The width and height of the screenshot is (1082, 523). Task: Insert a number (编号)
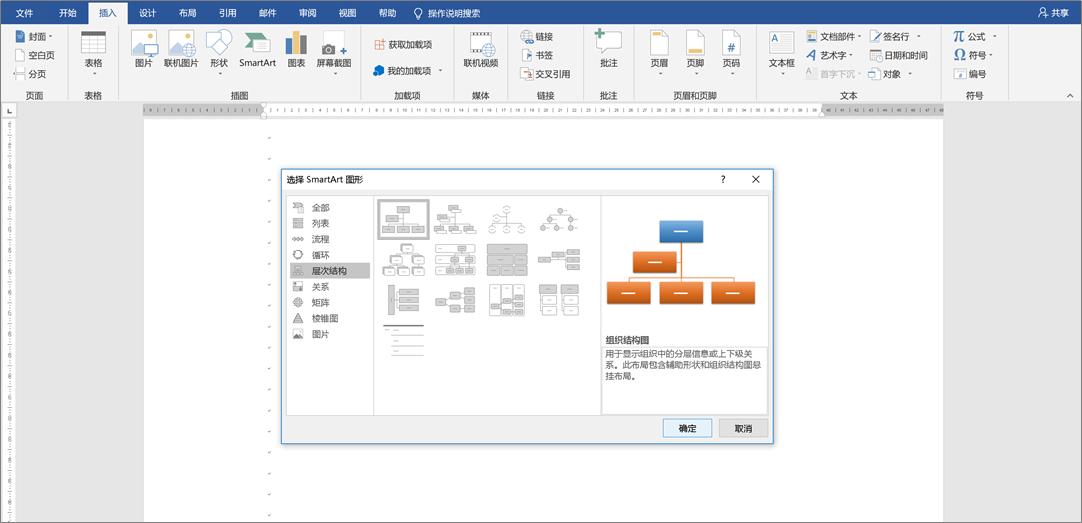[x=970, y=74]
